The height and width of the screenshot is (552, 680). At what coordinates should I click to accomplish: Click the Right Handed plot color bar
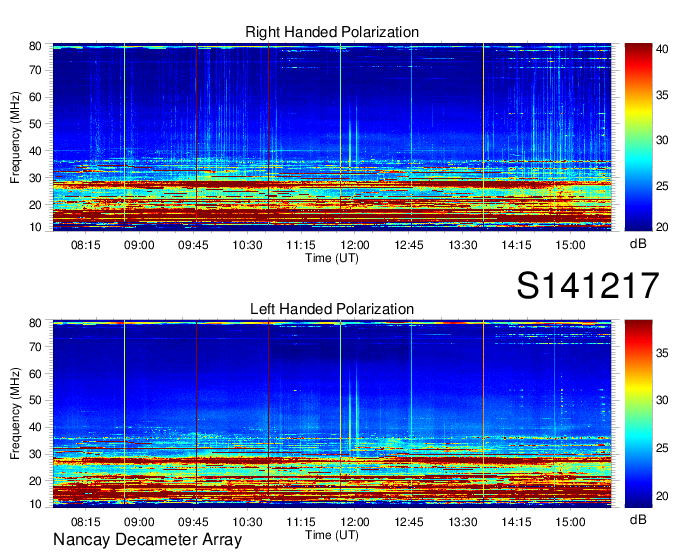click(x=638, y=137)
